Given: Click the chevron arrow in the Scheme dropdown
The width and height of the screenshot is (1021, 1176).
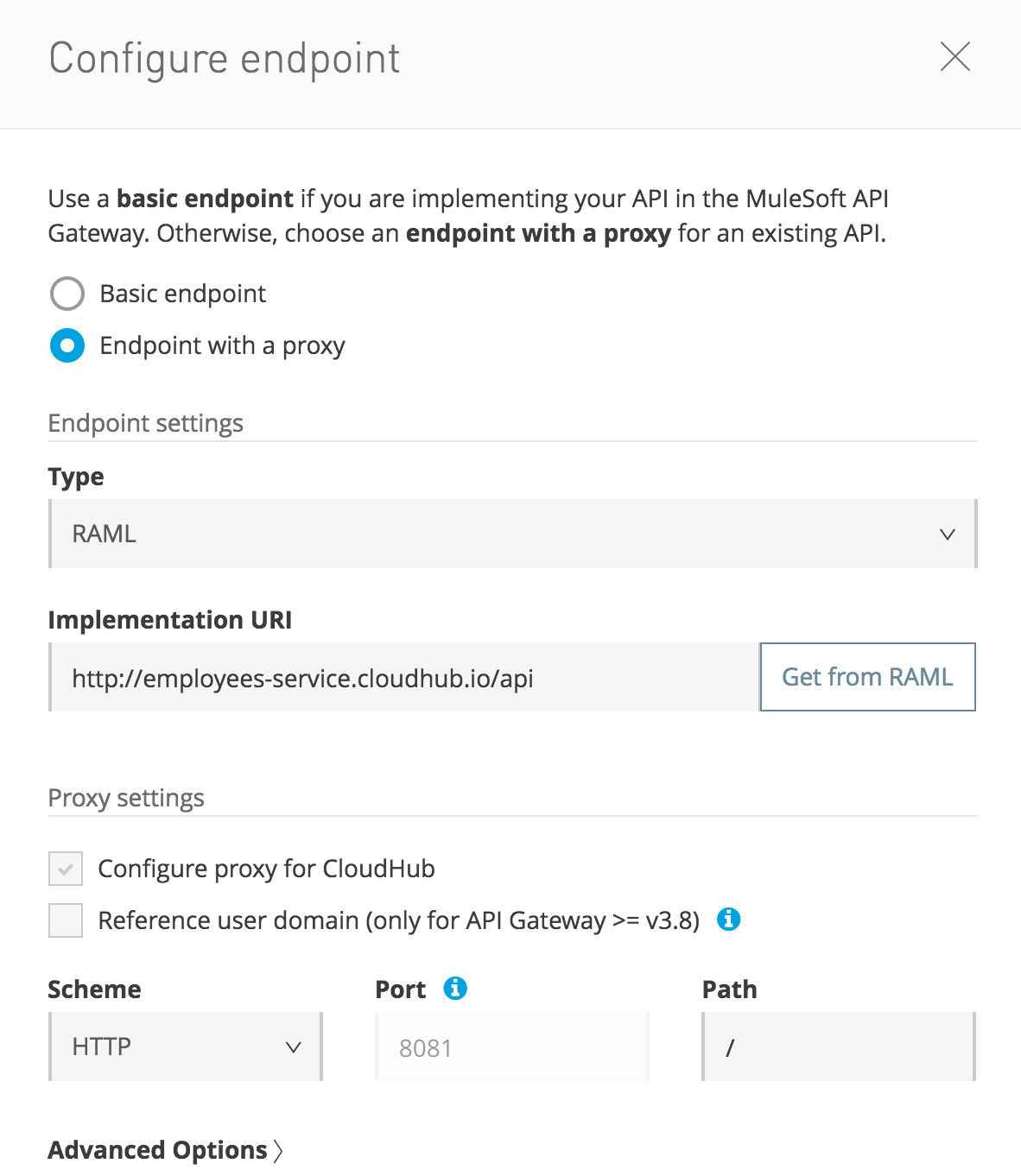Looking at the screenshot, I should [x=294, y=1047].
